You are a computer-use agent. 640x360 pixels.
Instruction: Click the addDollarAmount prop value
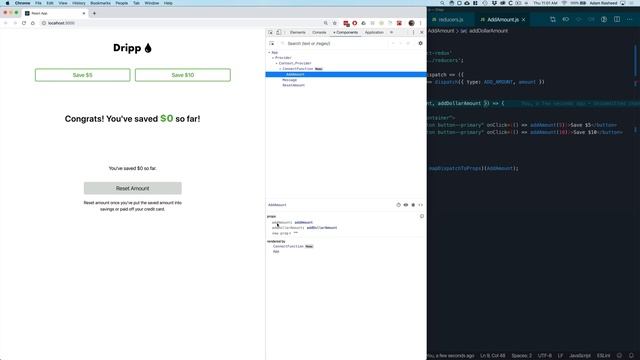coord(322,228)
